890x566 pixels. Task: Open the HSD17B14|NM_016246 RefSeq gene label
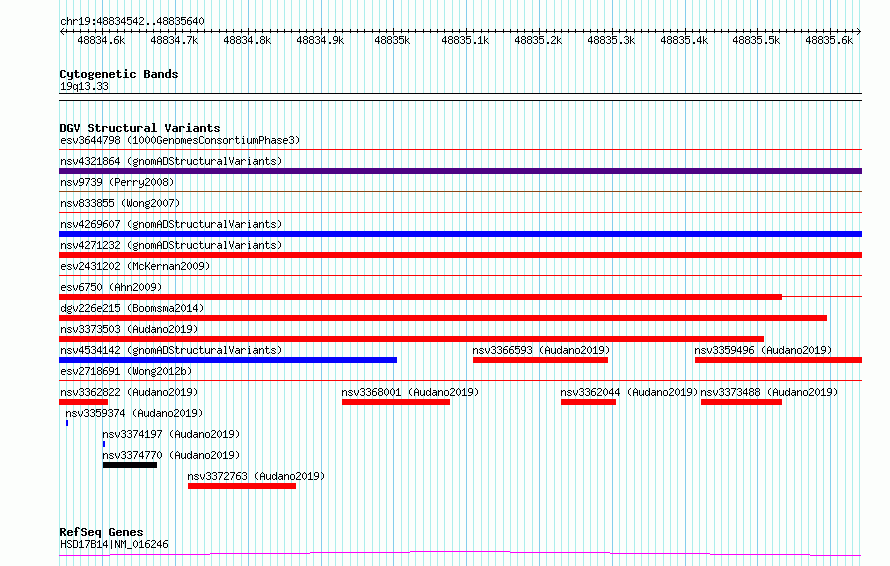tap(114, 544)
